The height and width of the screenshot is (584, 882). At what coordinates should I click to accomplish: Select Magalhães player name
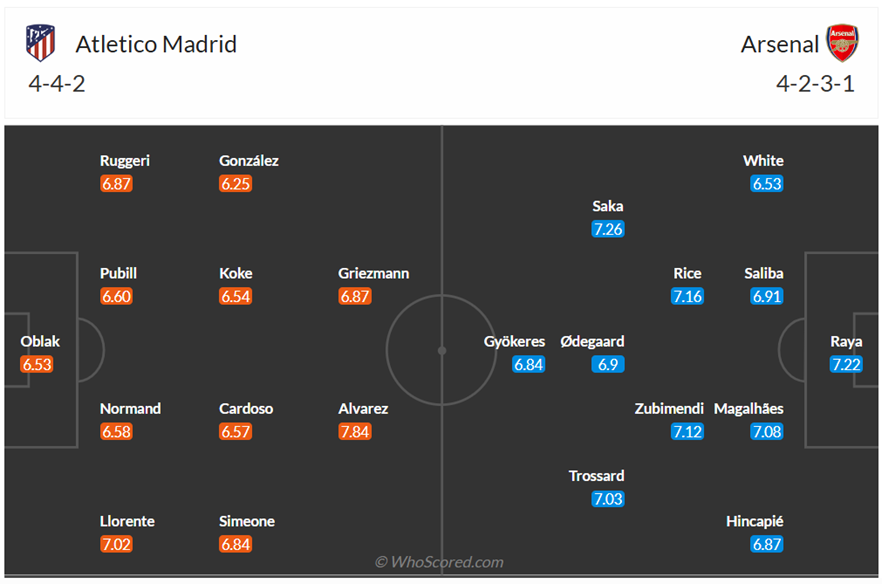pyautogui.click(x=749, y=409)
